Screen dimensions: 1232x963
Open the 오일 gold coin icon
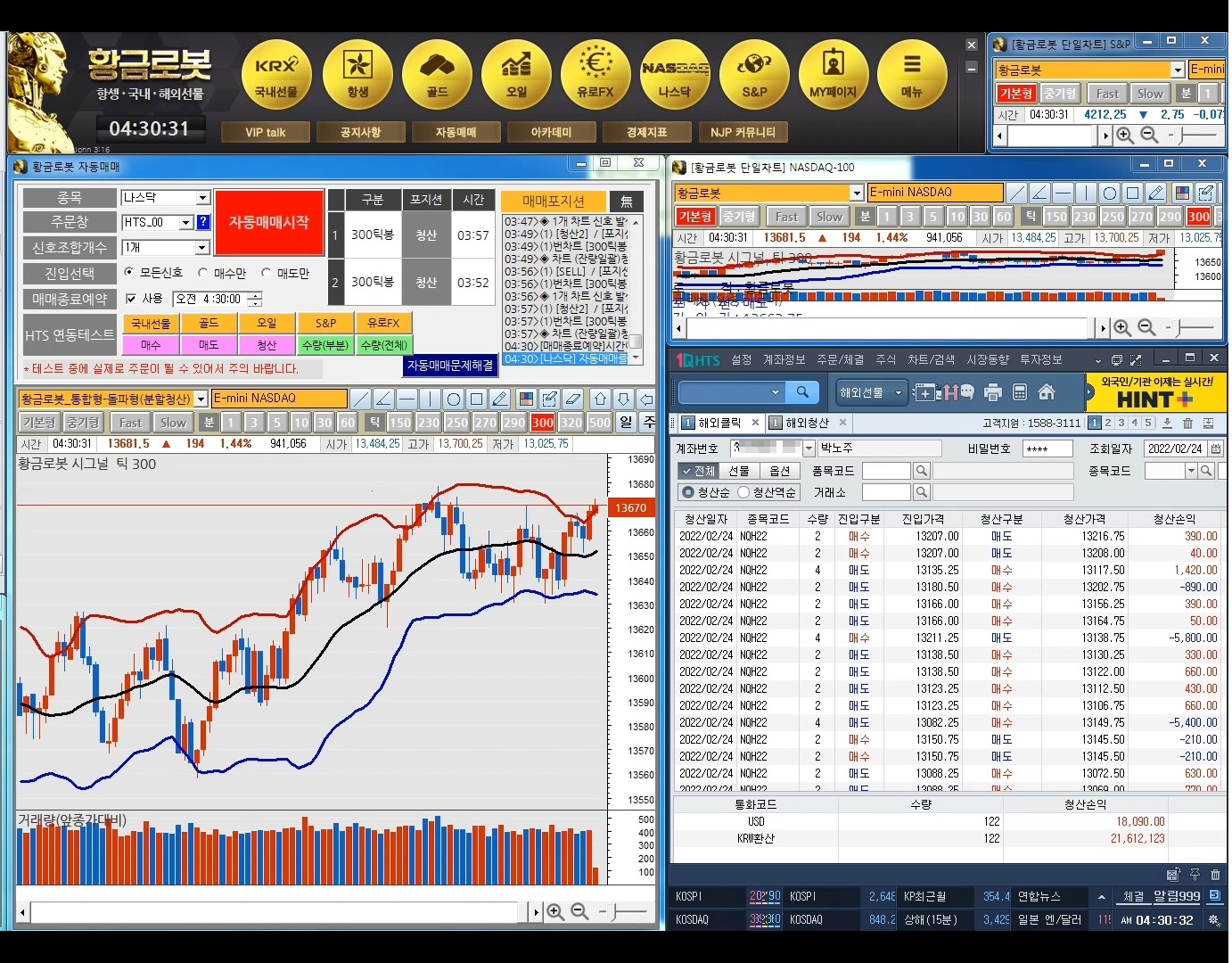pos(516,75)
